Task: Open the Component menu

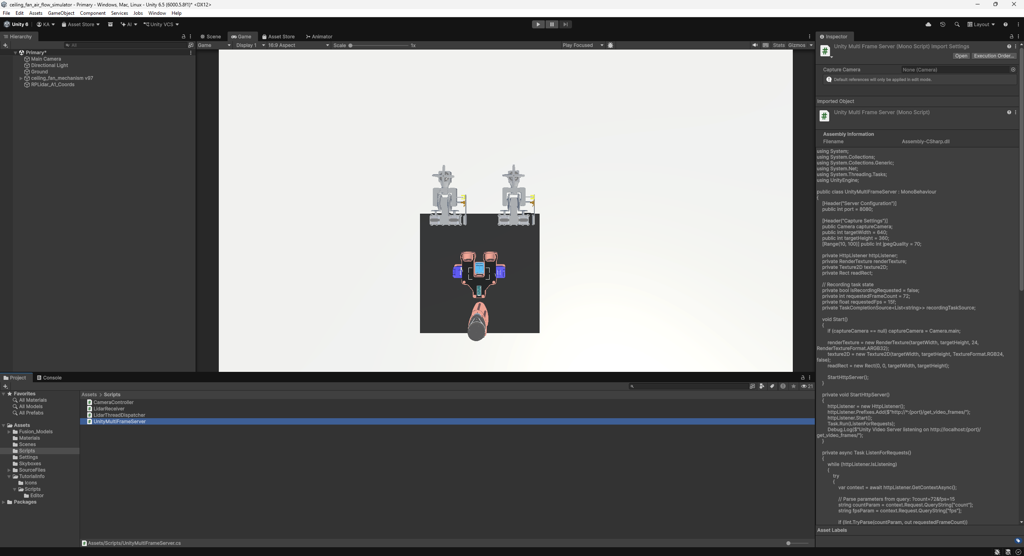Action: (93, 13)
